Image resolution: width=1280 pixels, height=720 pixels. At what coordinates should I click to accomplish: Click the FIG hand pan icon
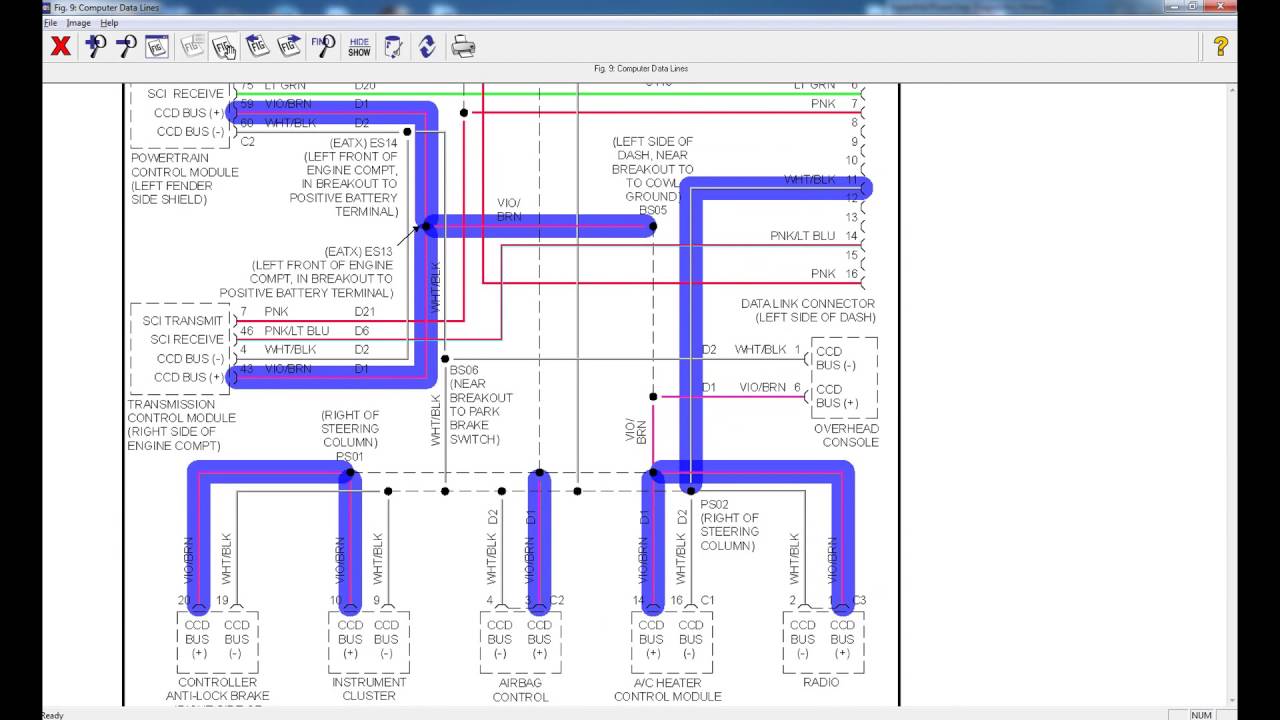click(x=224, y=46)
